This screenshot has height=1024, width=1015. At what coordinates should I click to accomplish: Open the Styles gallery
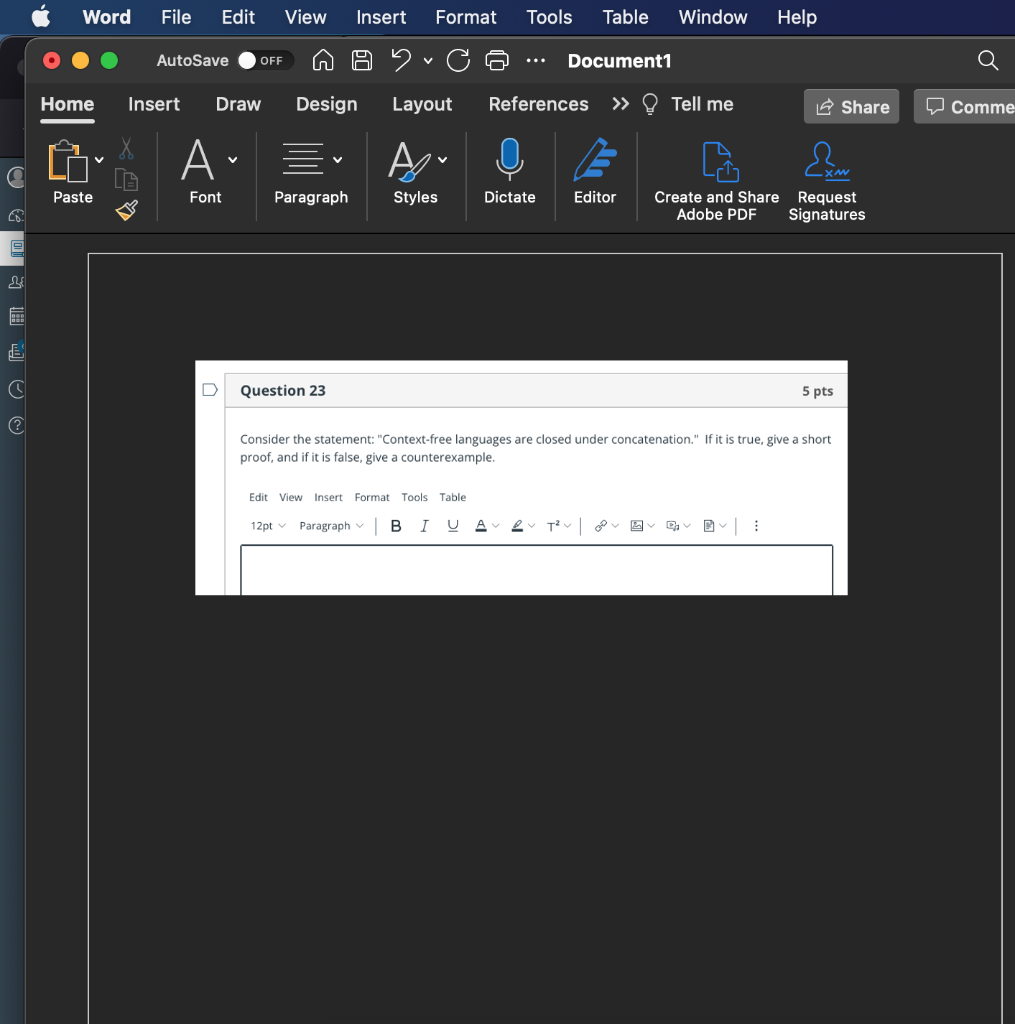(x=415, y=175)
